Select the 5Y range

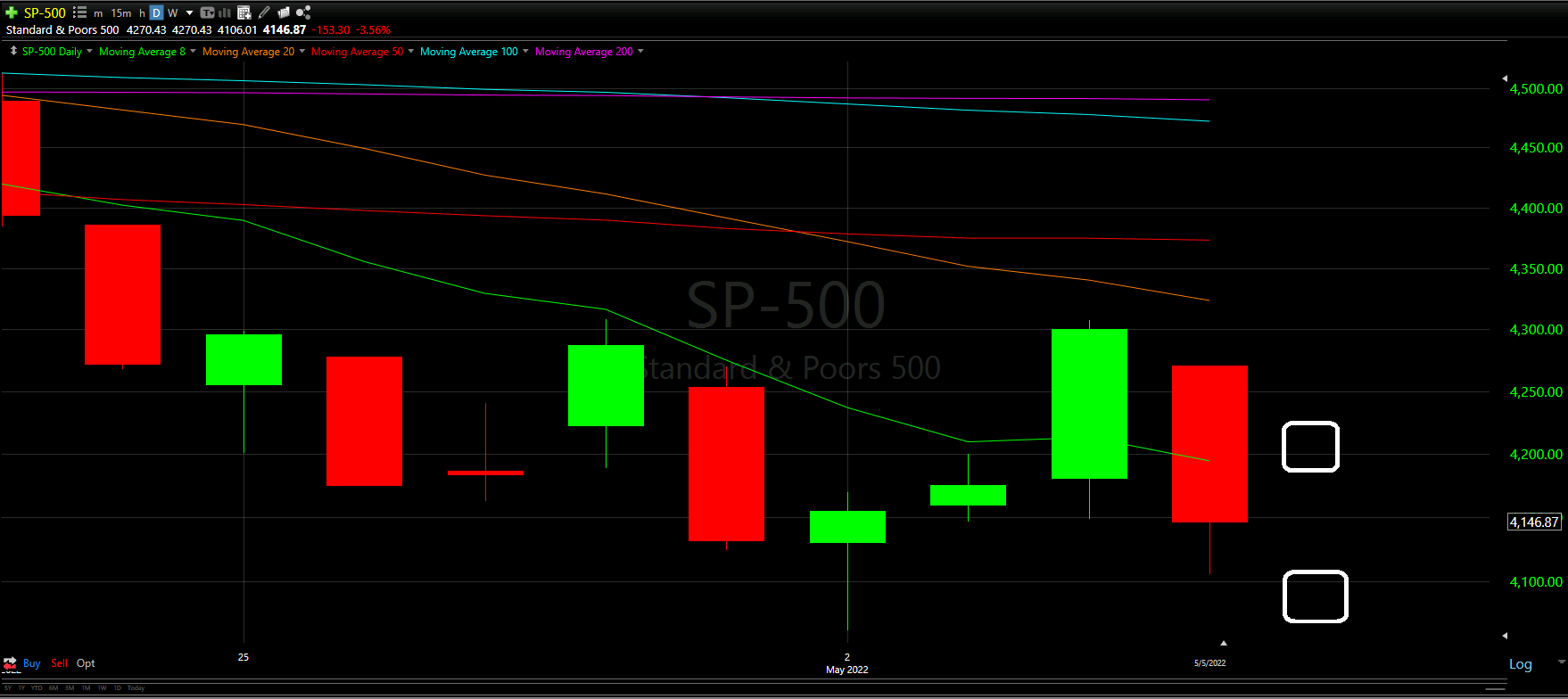[8, 688]
